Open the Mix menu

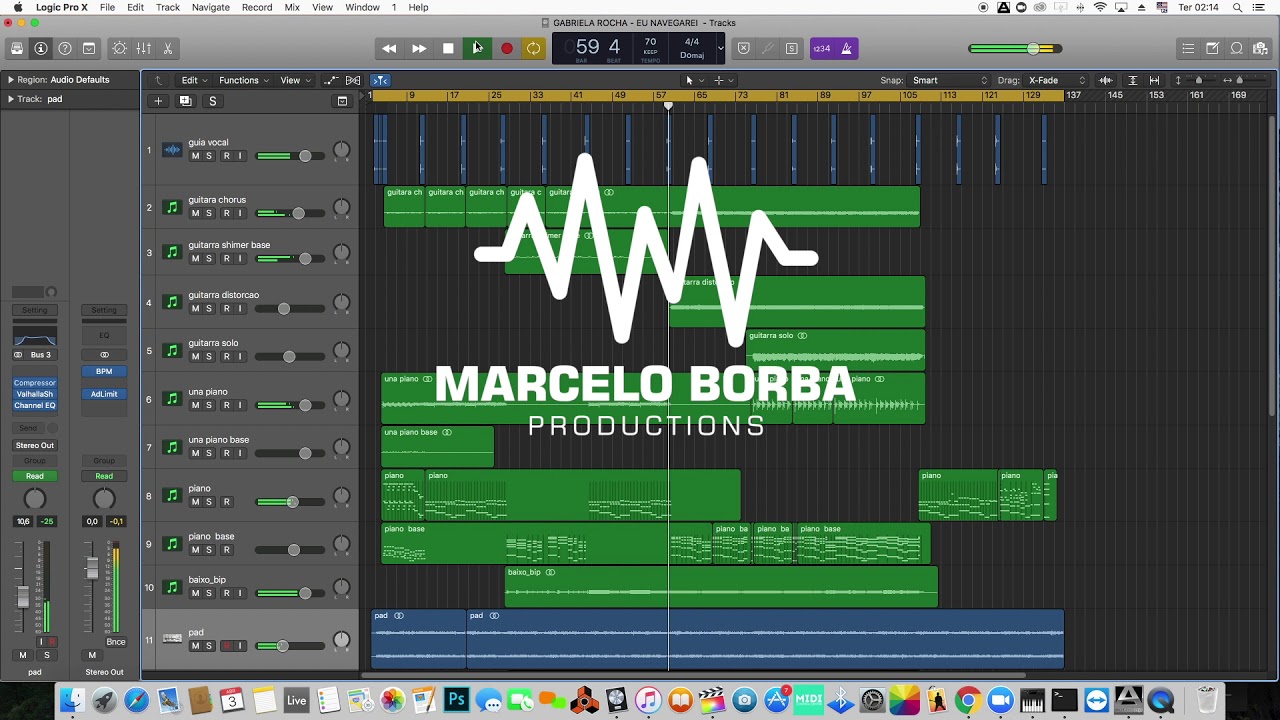pos(292,7)
